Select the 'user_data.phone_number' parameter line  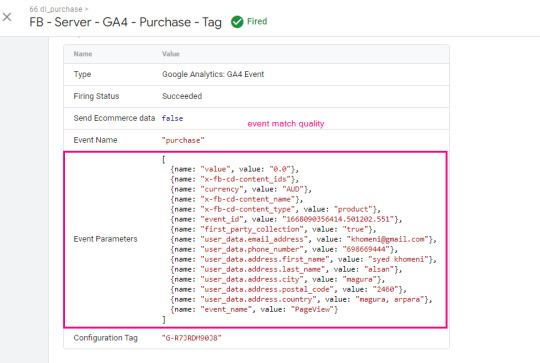(x=284, y=249)
